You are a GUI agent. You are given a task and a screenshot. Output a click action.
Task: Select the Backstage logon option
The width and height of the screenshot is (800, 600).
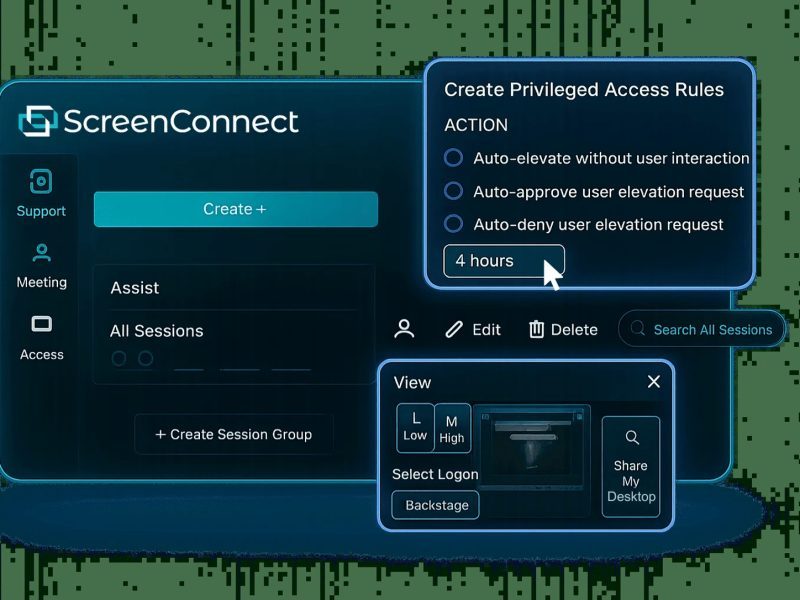tap(436, 505)
